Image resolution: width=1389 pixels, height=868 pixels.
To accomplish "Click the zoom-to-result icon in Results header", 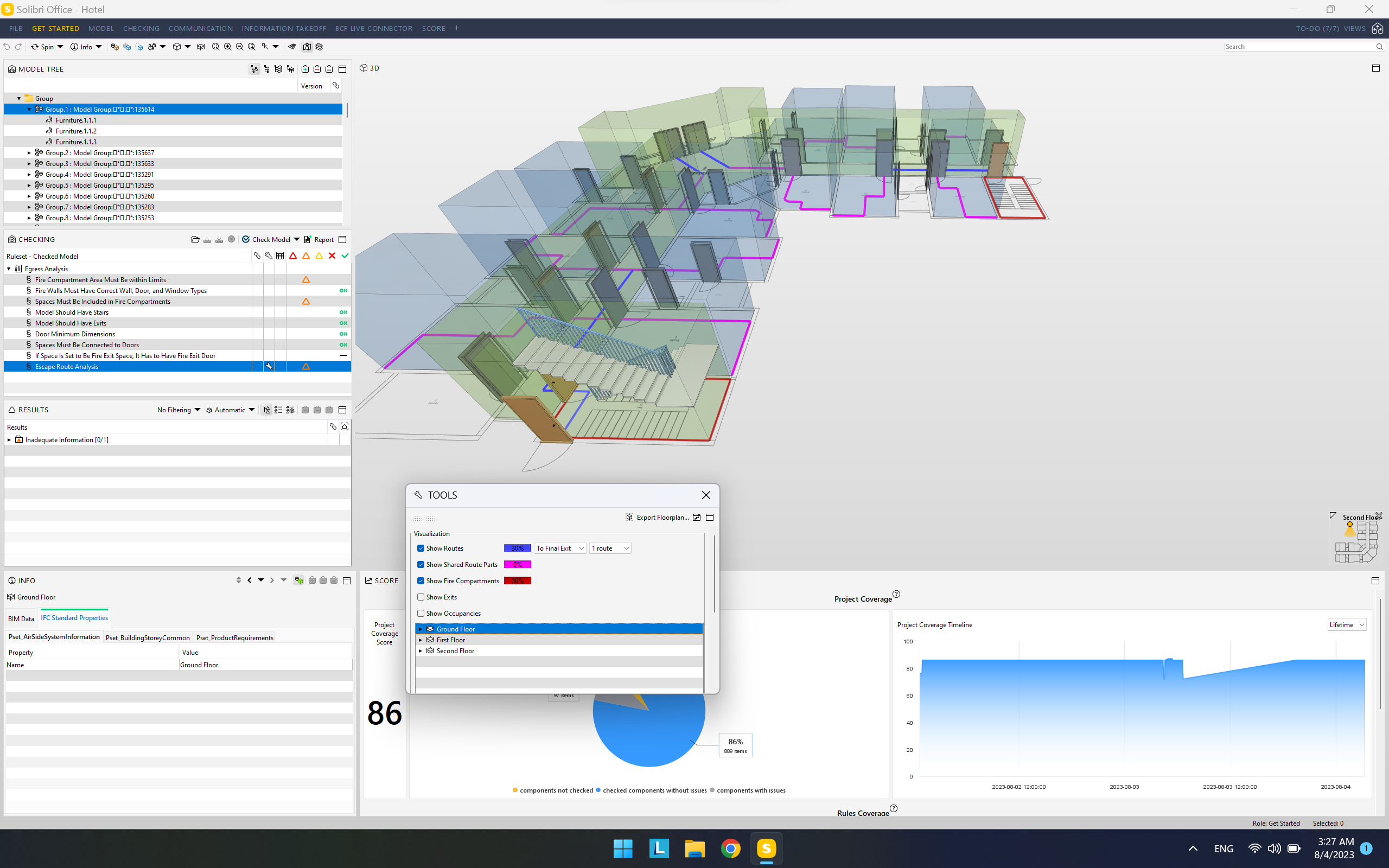I will pos(345,426).
